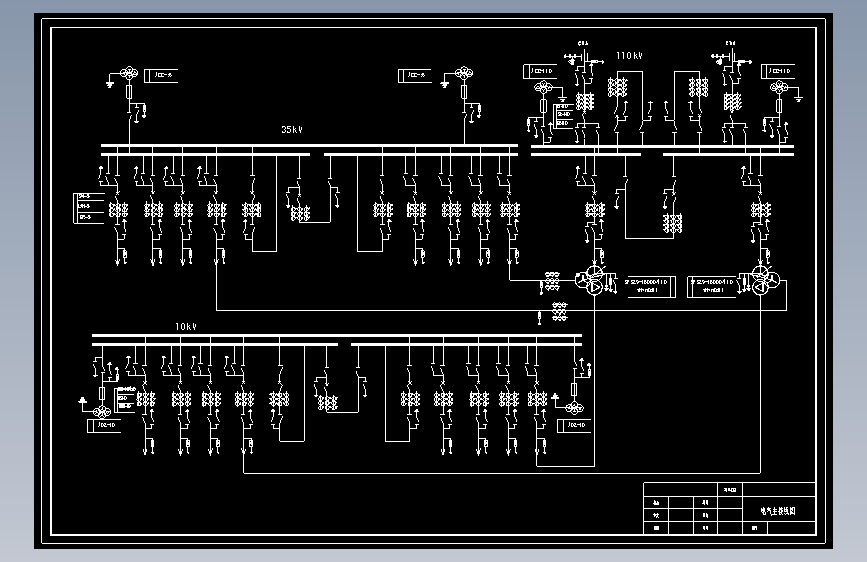The image size is (867, 562).
Task: Click the 电气主接线图 title block text
Action: [777, 511]
